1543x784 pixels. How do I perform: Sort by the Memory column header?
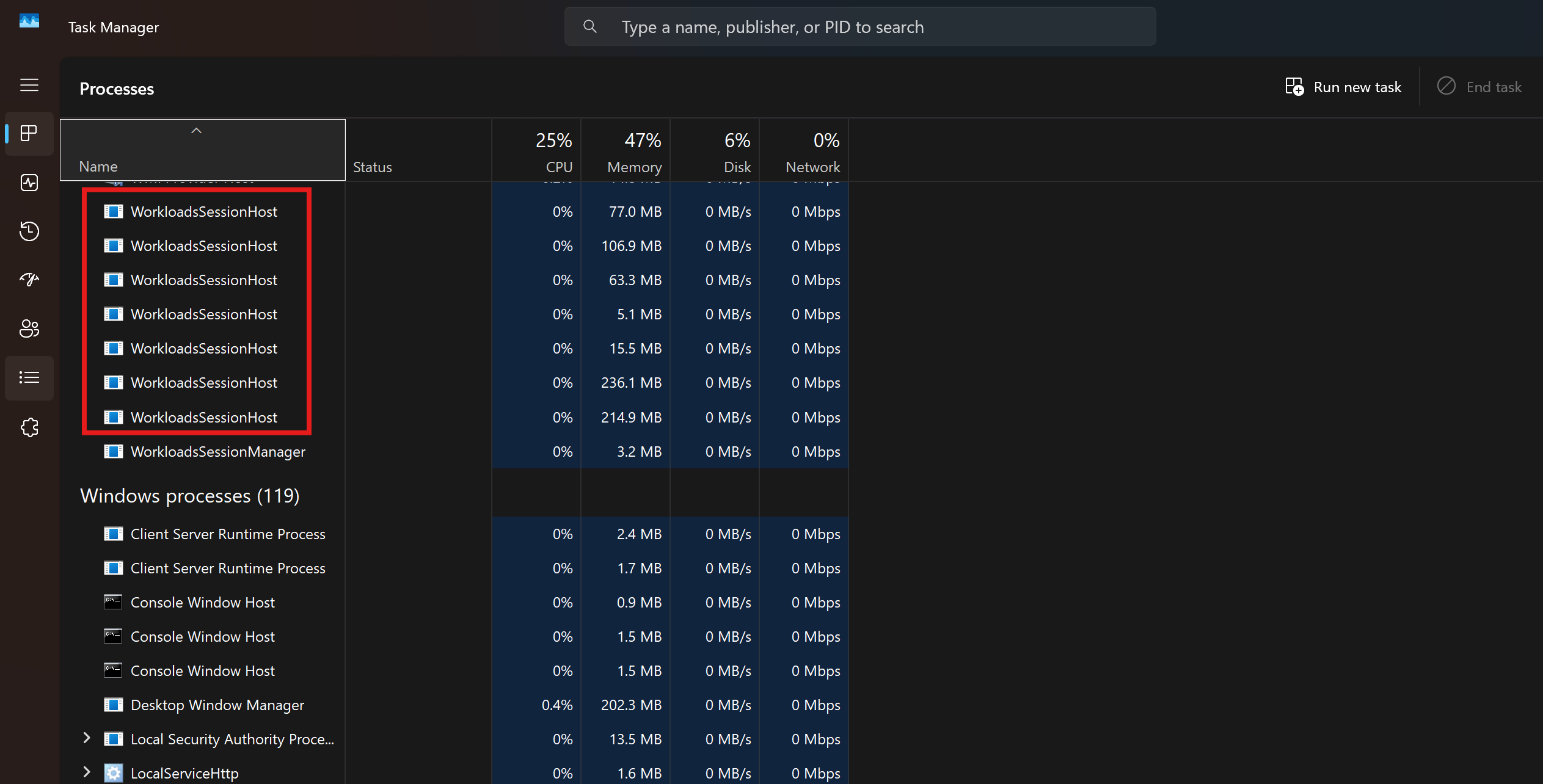pyautogui.click(x=626, y=150)
